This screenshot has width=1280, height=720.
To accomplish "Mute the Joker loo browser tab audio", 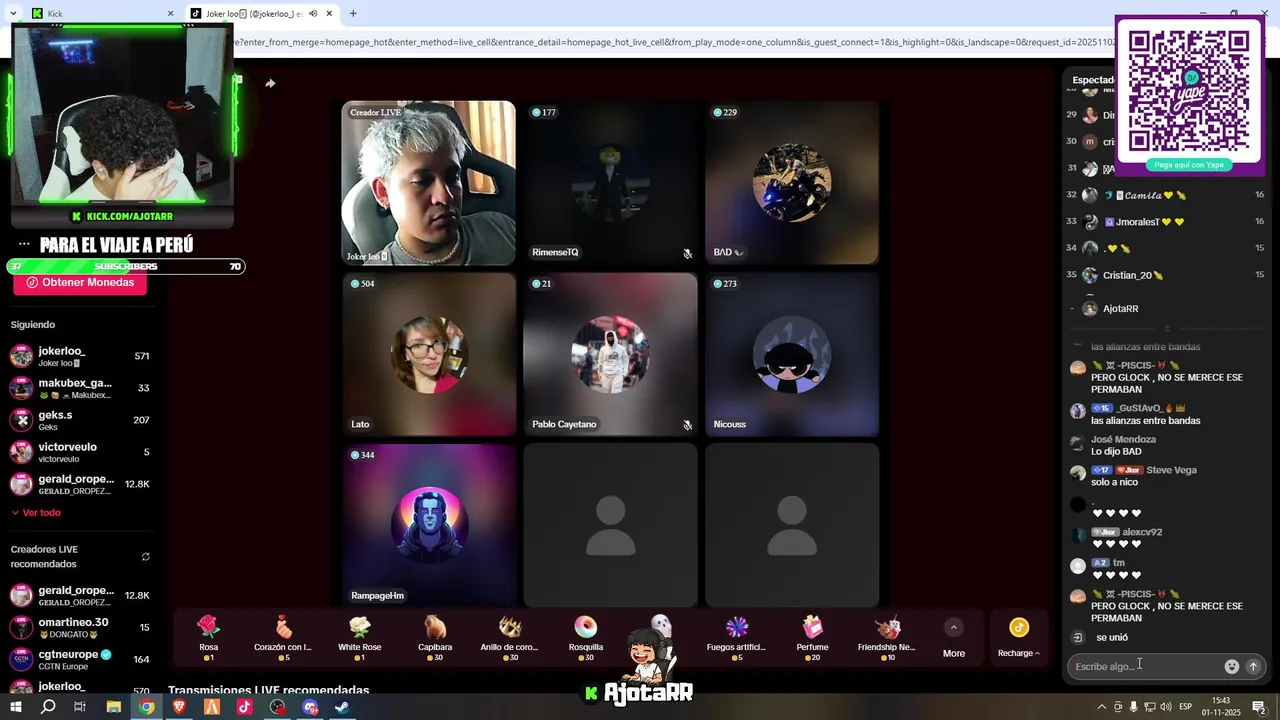I will [x=314, y=13].
